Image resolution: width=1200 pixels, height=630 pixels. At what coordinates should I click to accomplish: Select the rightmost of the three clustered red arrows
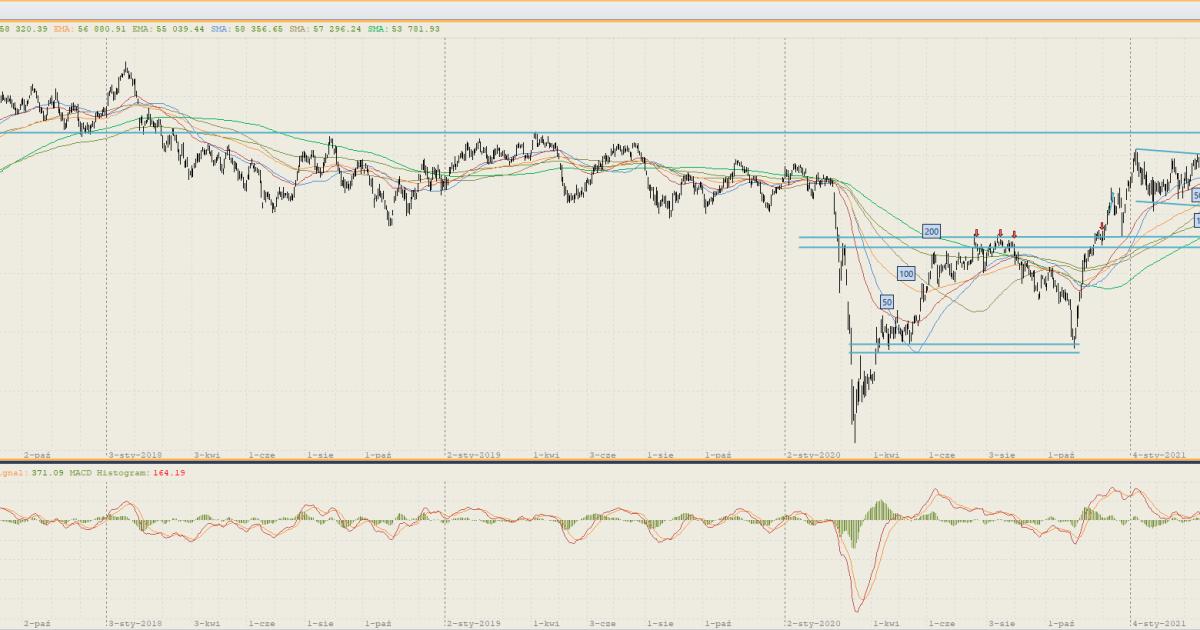[1013, 235]
